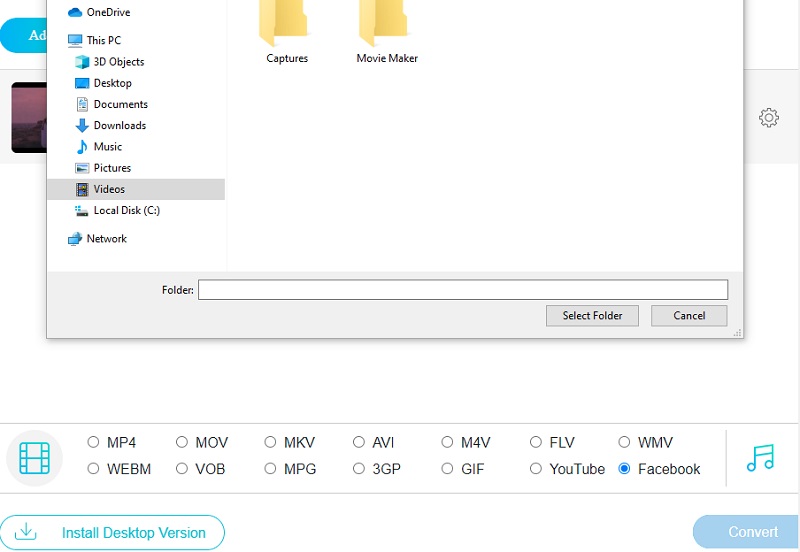
Task: Pick the YouTube format radio button
Action: point(536,469)
